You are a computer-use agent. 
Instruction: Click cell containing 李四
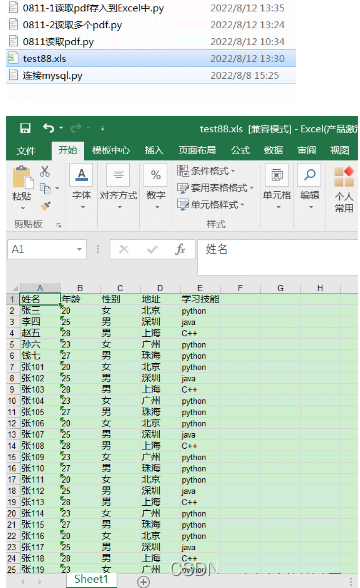click(x=40, y=322)
